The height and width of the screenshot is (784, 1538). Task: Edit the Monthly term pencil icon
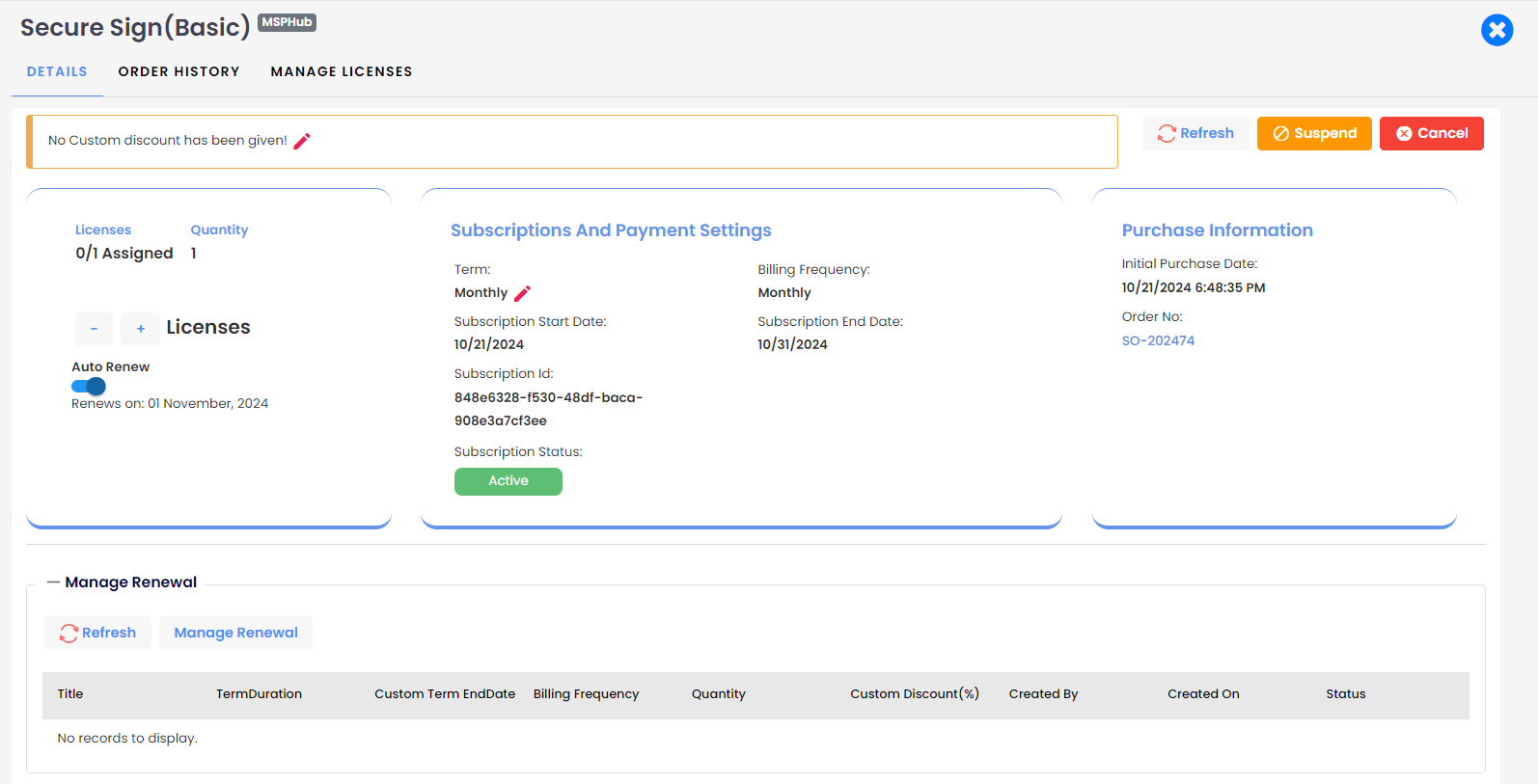coord(523,293)
